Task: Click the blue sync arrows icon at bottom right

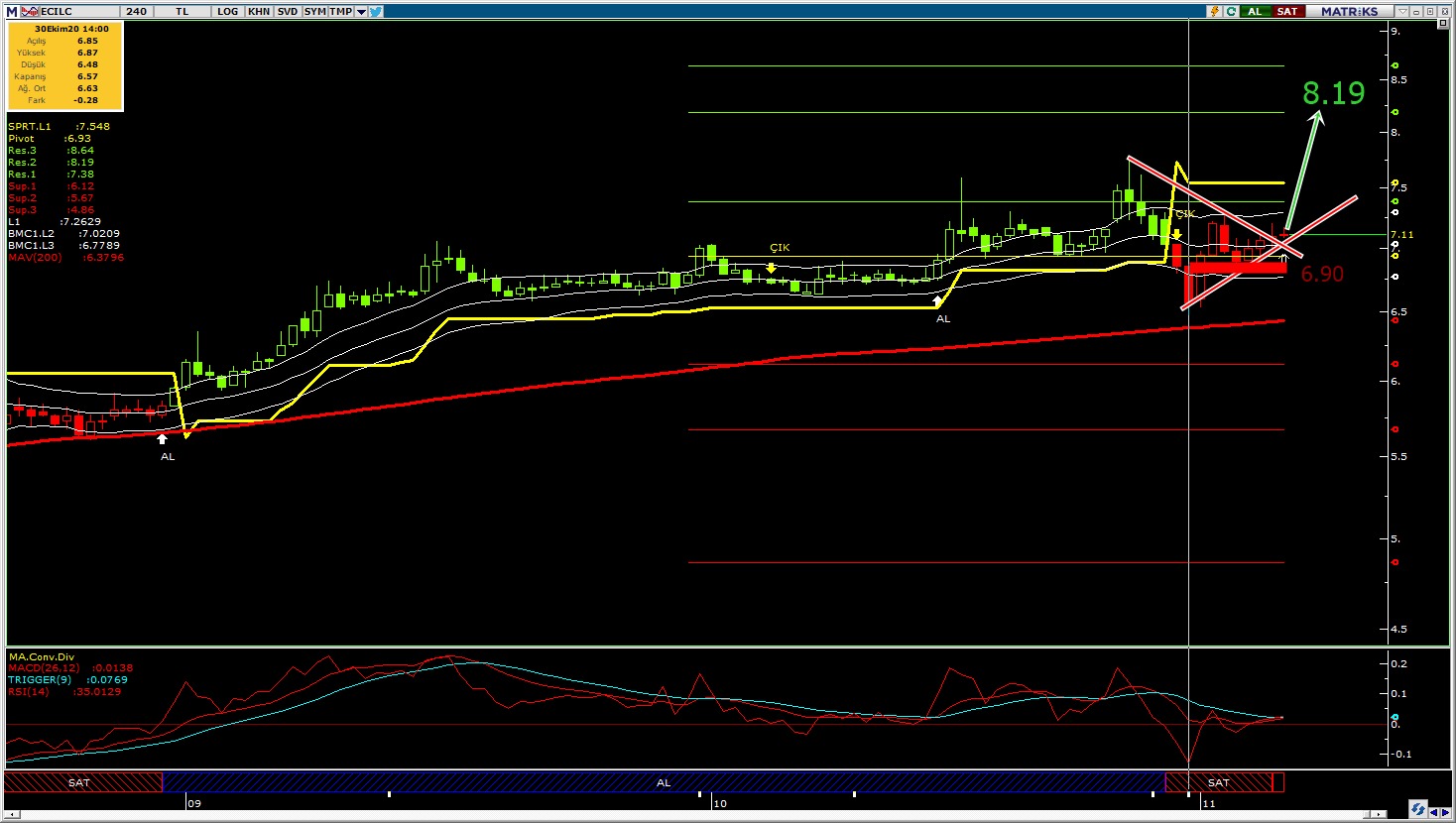Action: pos(1418,809)
